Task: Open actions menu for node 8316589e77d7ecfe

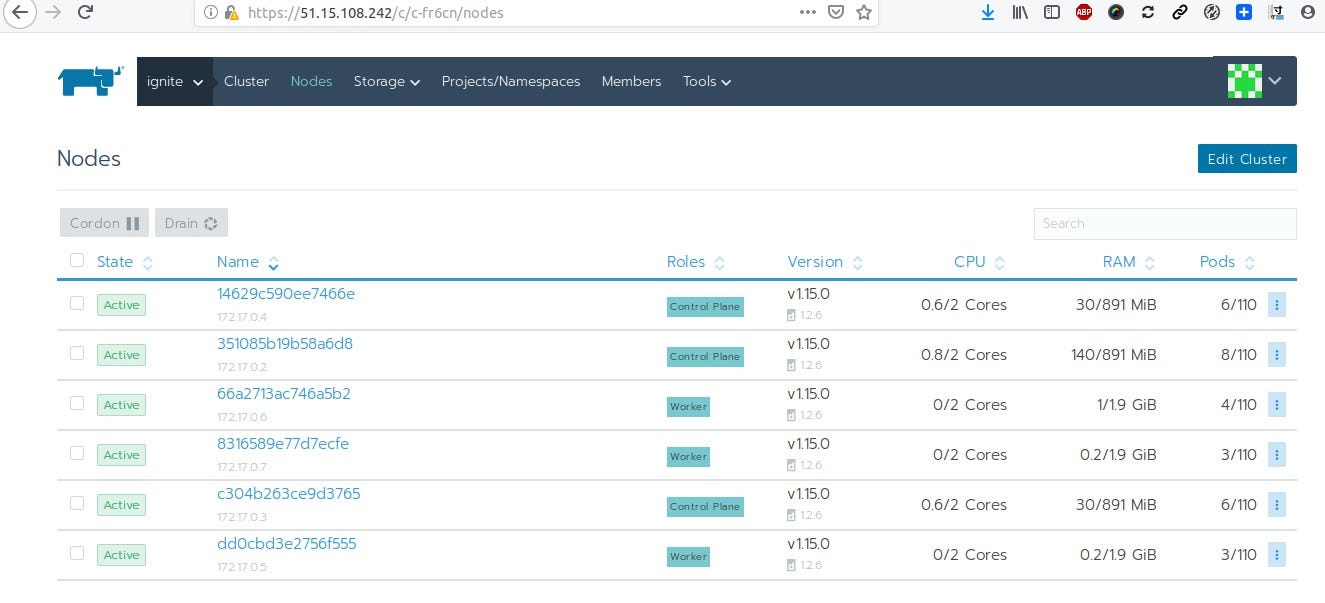Action: coord(1277,455)
